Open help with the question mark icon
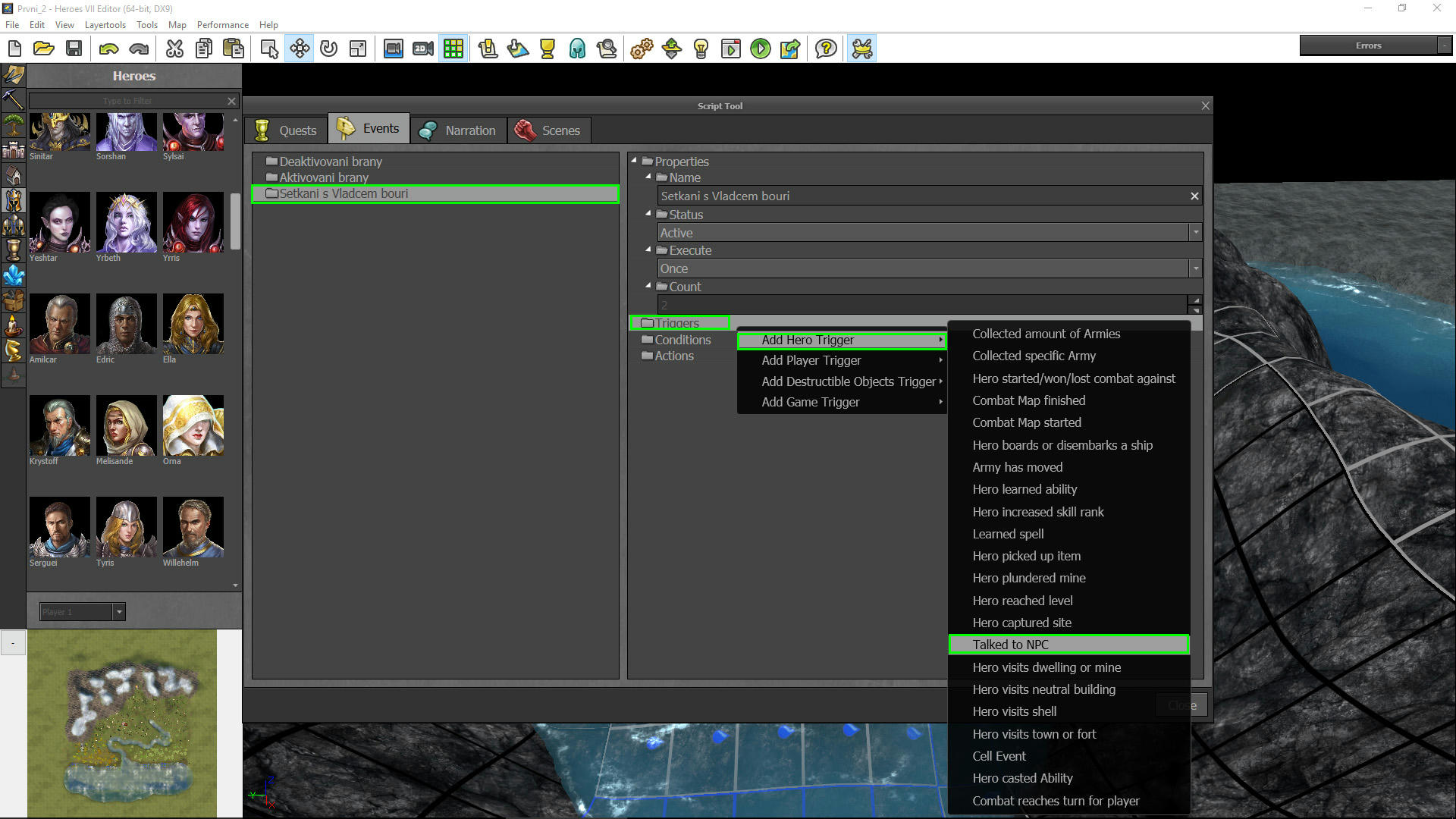 [826, 49]
